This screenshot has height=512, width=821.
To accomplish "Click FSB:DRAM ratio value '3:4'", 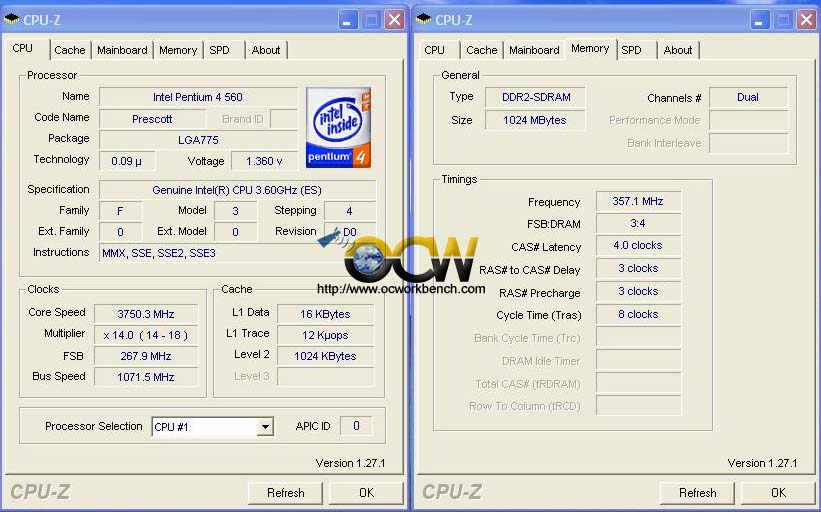I will (638, 223).
